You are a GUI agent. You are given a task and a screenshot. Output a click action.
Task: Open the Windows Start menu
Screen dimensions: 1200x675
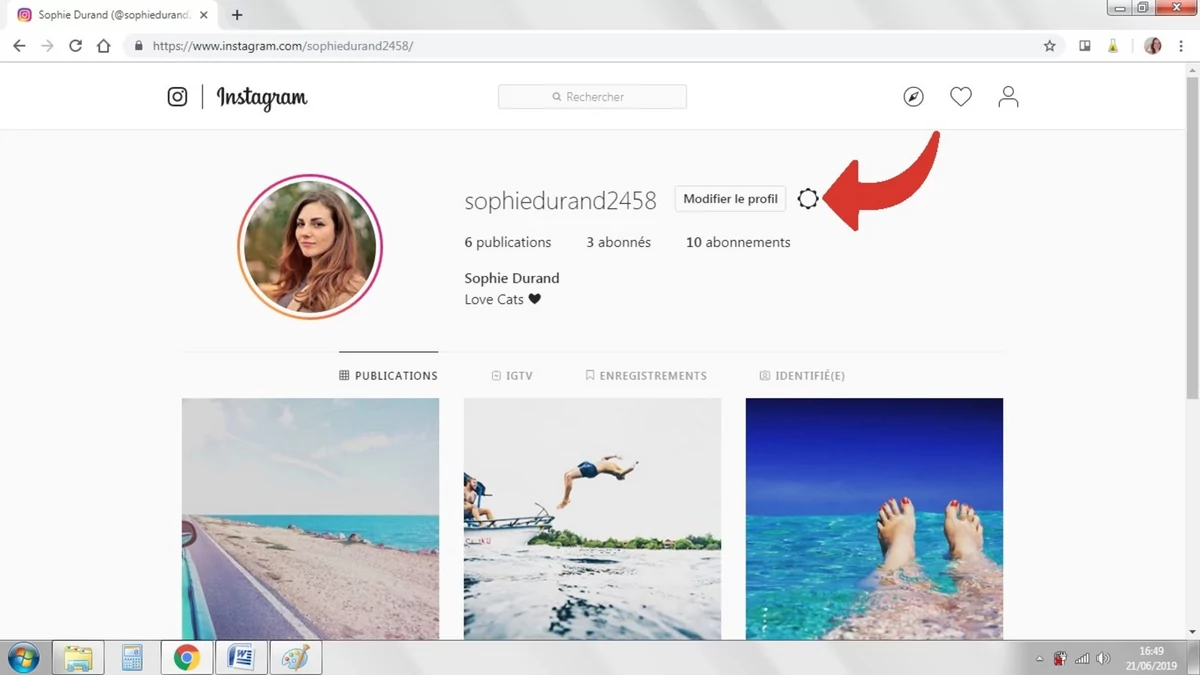pyautogui.click(x=24, y=658)
